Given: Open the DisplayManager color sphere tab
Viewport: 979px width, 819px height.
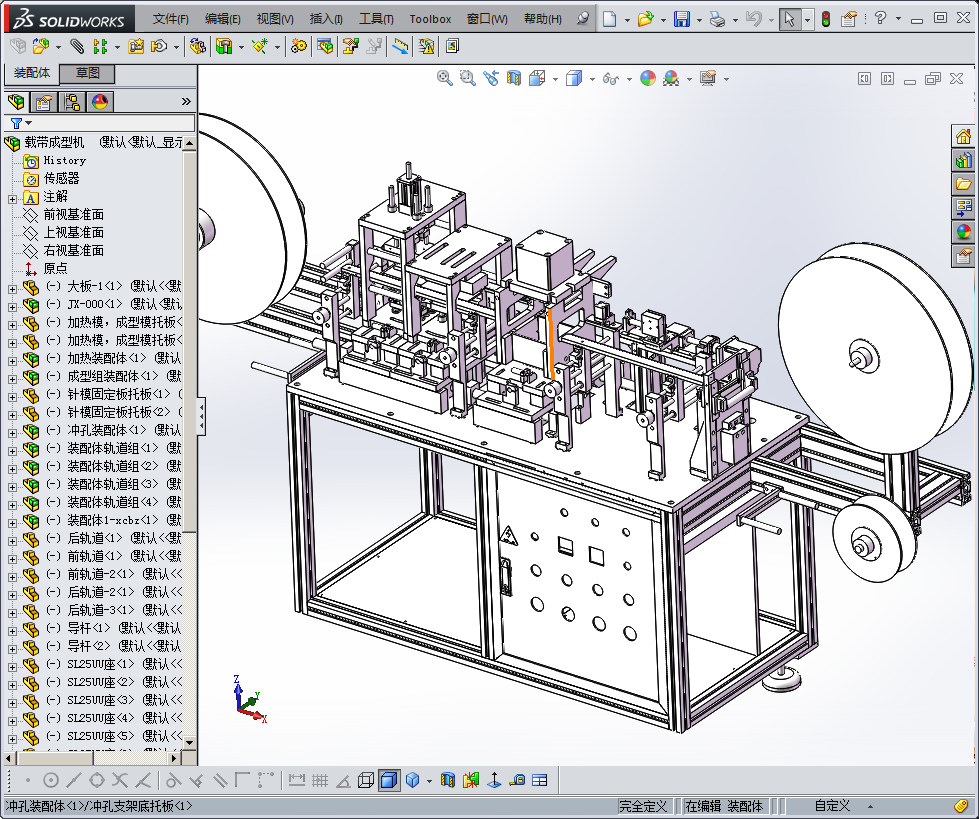Looking at the screenshot, I should 100,102.
